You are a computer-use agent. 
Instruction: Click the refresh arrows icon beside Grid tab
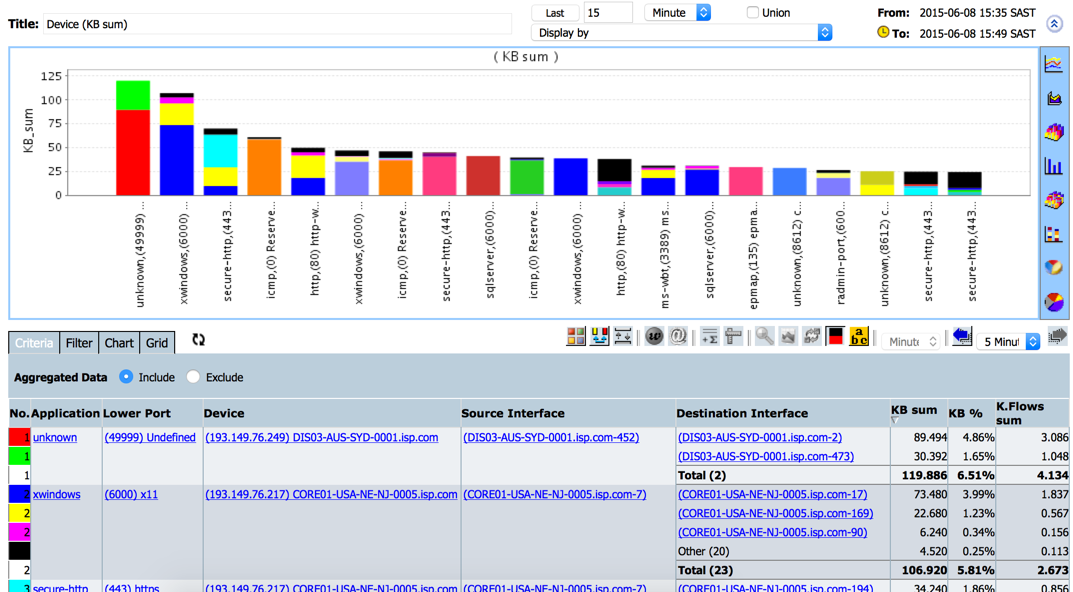pos(198,339)
